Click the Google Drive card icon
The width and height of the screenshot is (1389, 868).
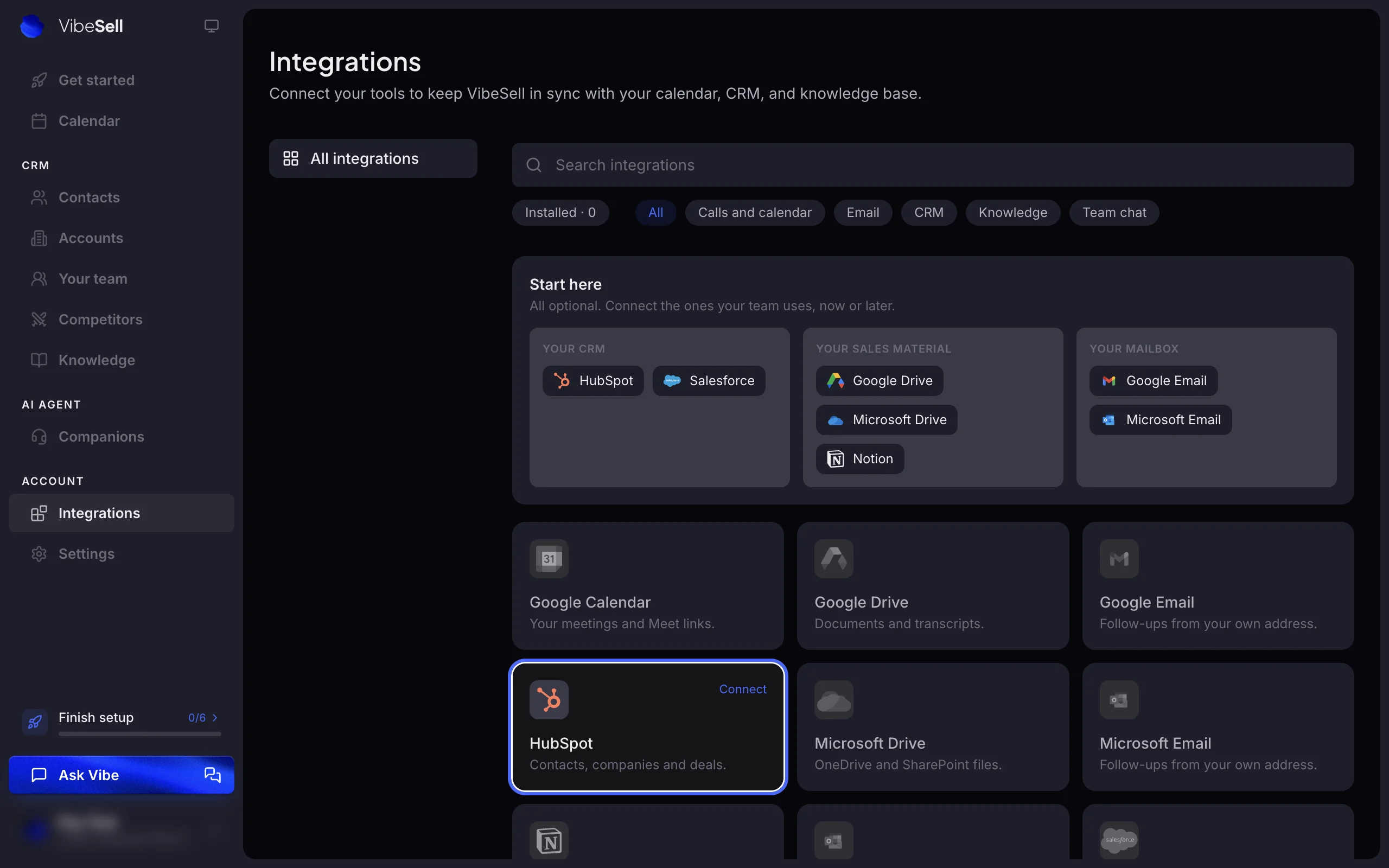[834, 559]
